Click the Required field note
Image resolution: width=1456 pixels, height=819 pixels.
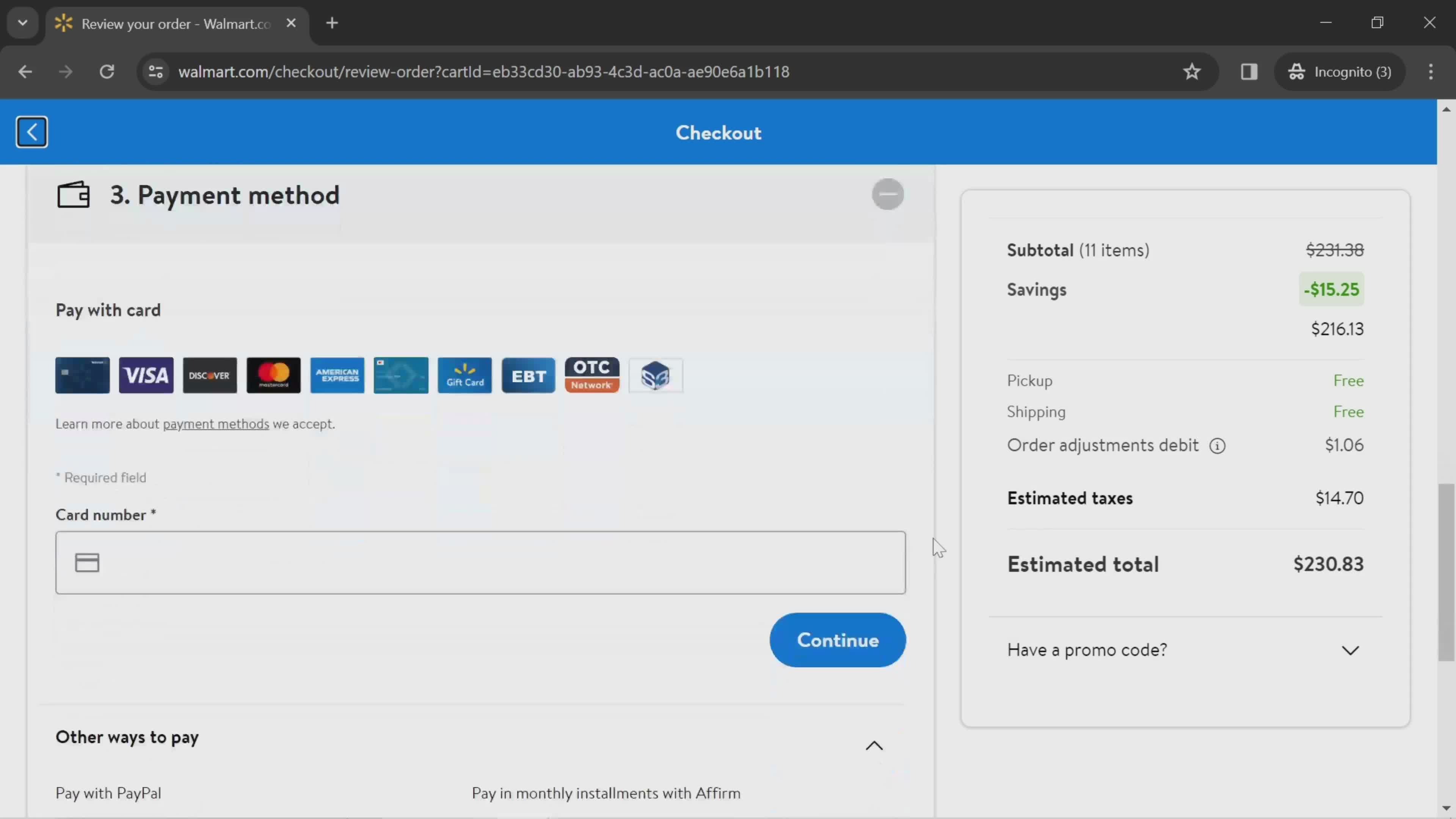coord(100,478)
